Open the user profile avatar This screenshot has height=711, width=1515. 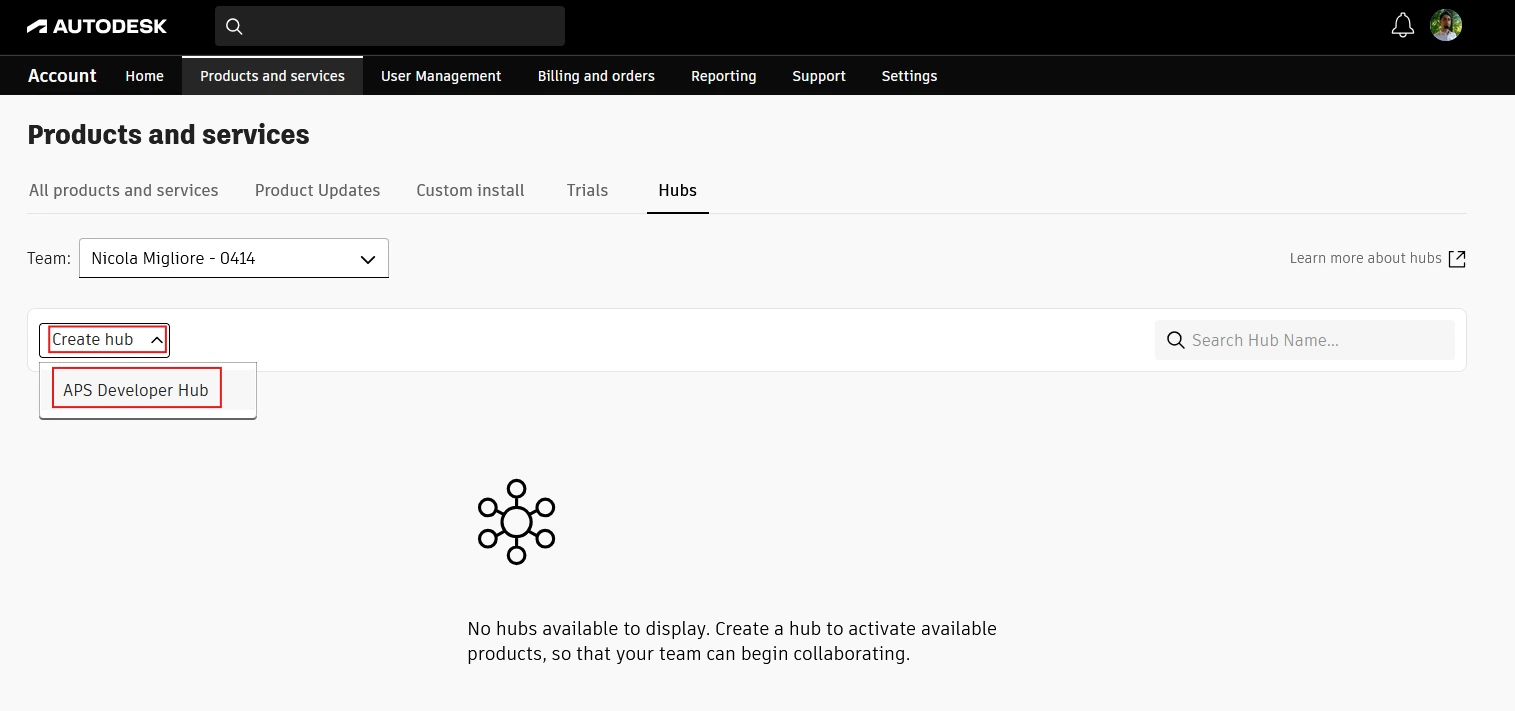click(x=1446, y=26)
